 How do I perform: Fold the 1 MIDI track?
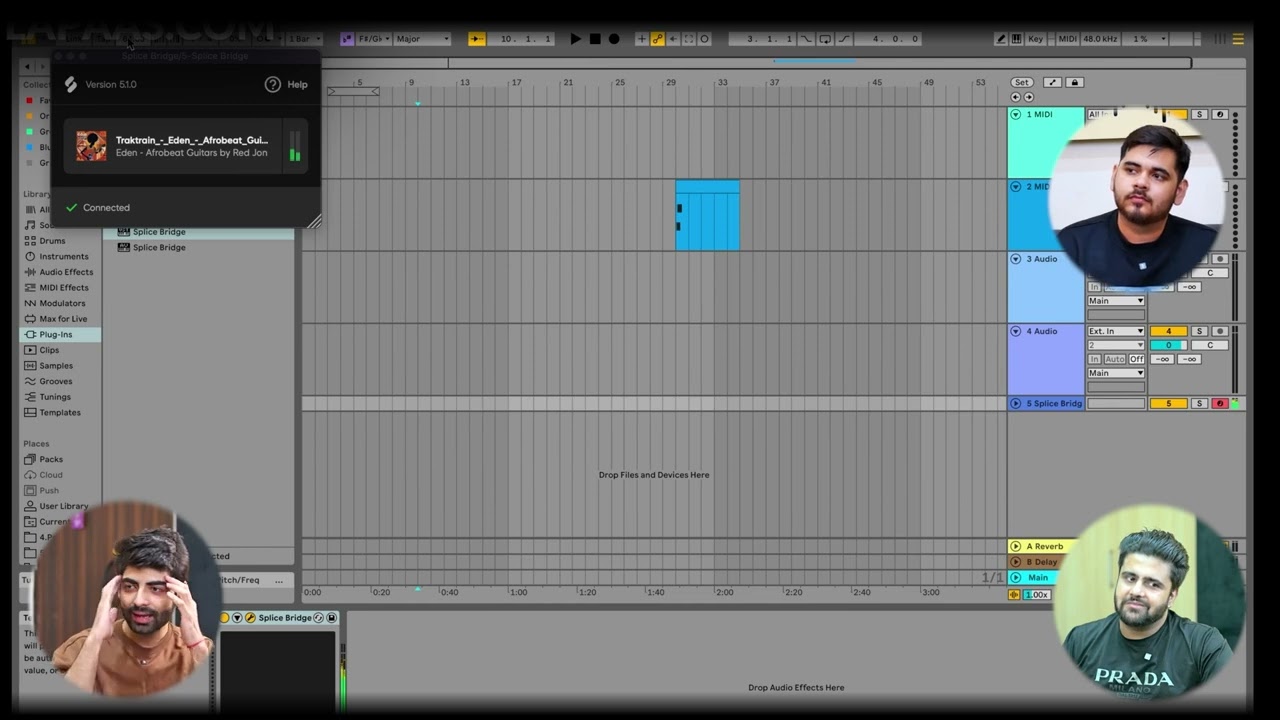(x=1016, y=114)
